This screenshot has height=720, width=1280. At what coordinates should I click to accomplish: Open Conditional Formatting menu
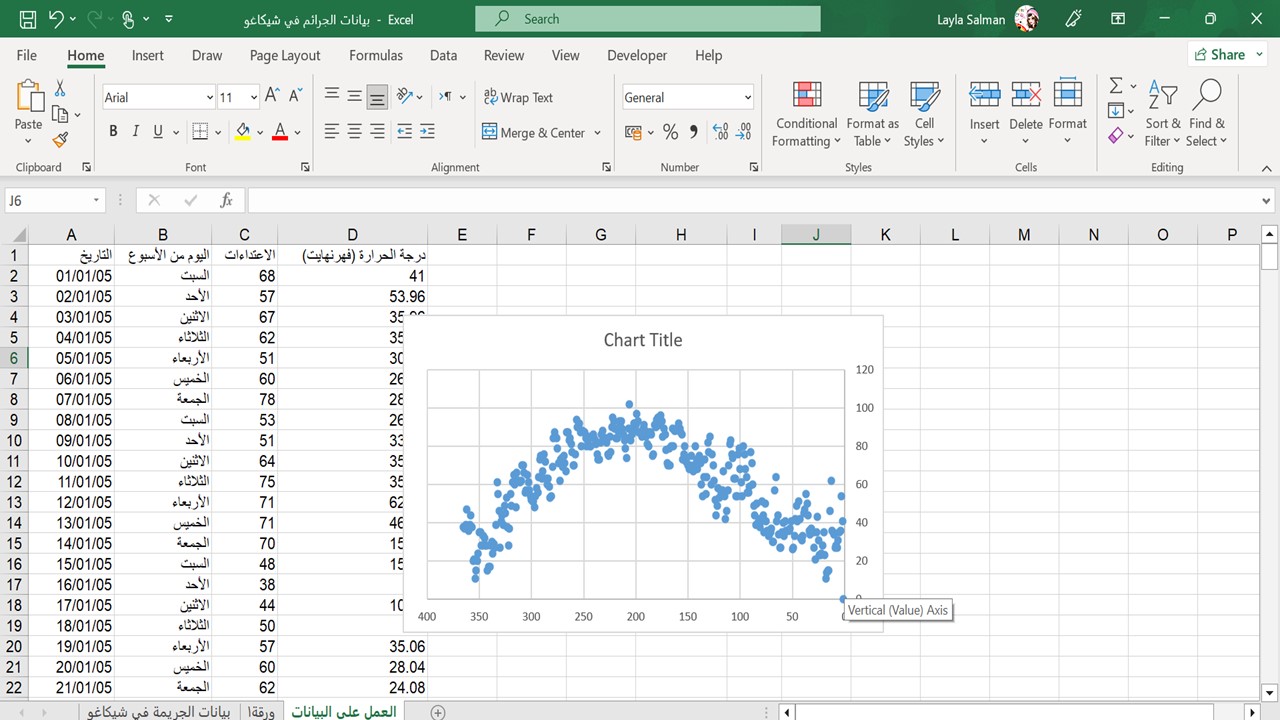[806, 115]
